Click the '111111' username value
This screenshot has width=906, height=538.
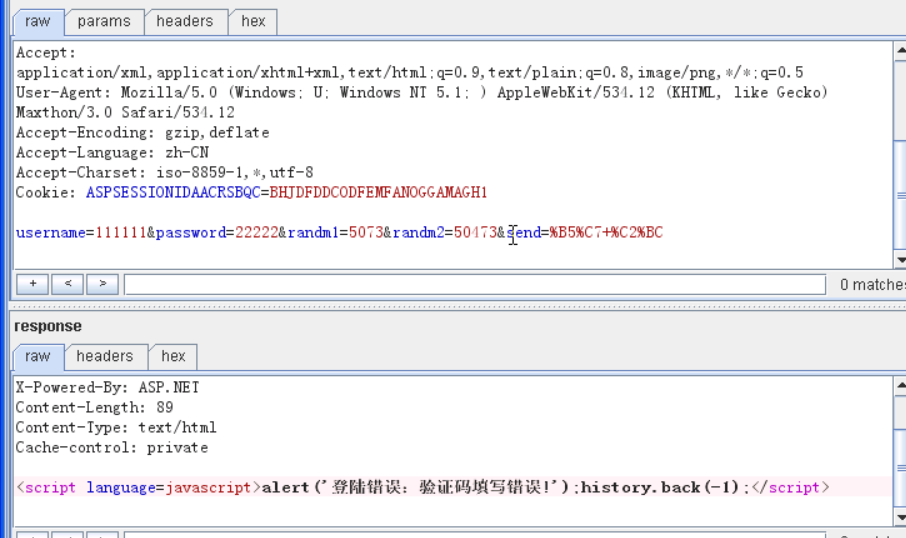point(121,233)
